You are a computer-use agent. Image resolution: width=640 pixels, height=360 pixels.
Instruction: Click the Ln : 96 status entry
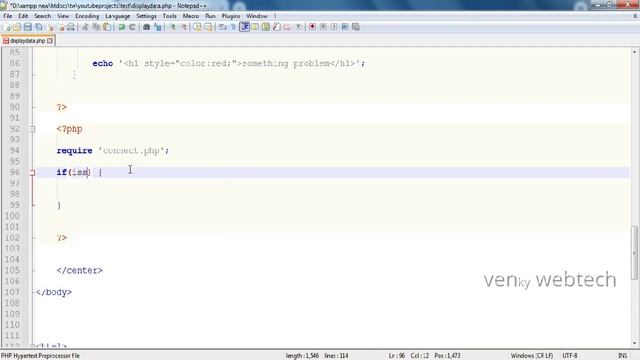[x=397, y=356]
